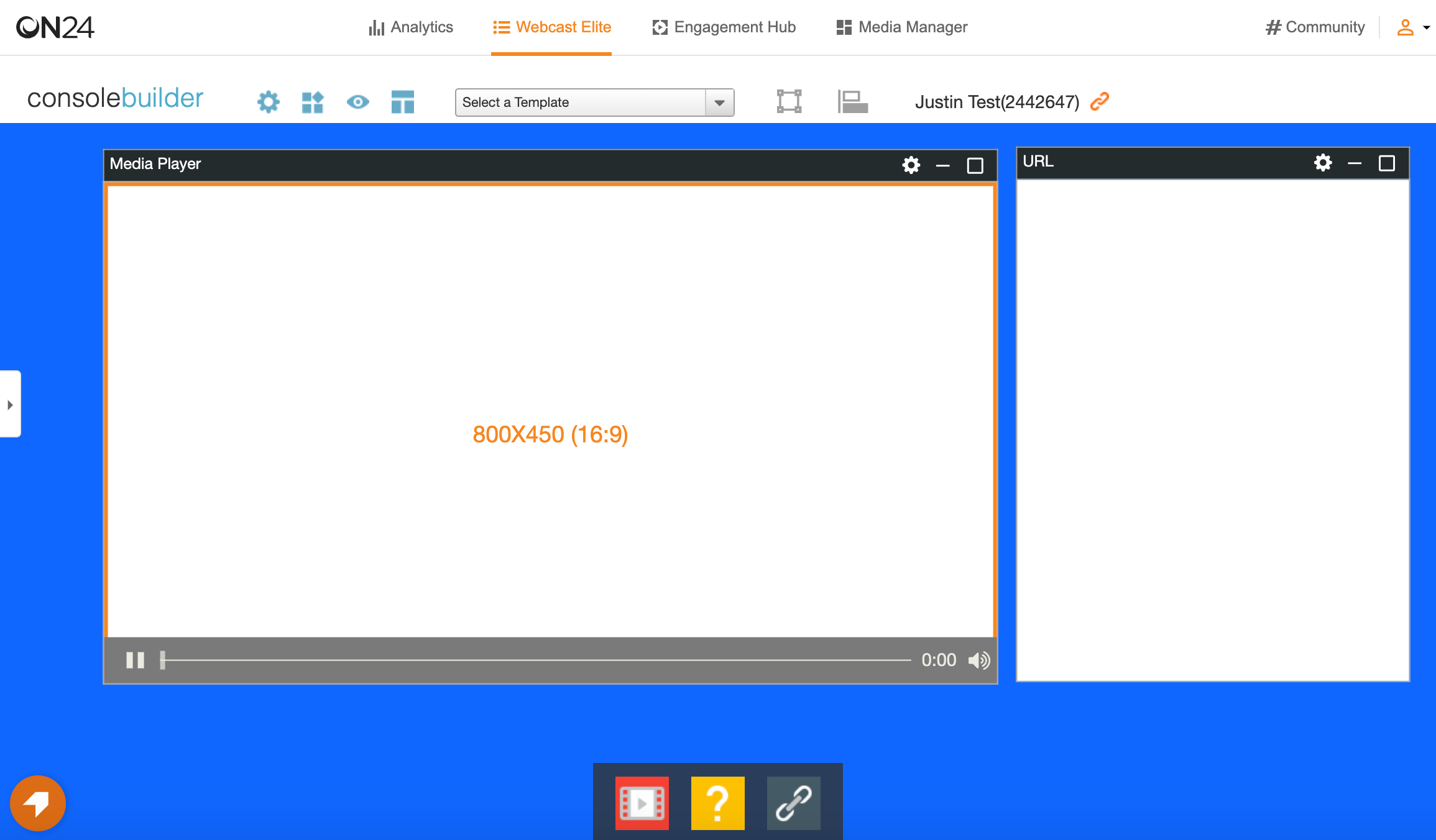Open the widgets add-tool icon
Image resolution: width=1436 pixels, height=840 pixels.
pos(313,102)
